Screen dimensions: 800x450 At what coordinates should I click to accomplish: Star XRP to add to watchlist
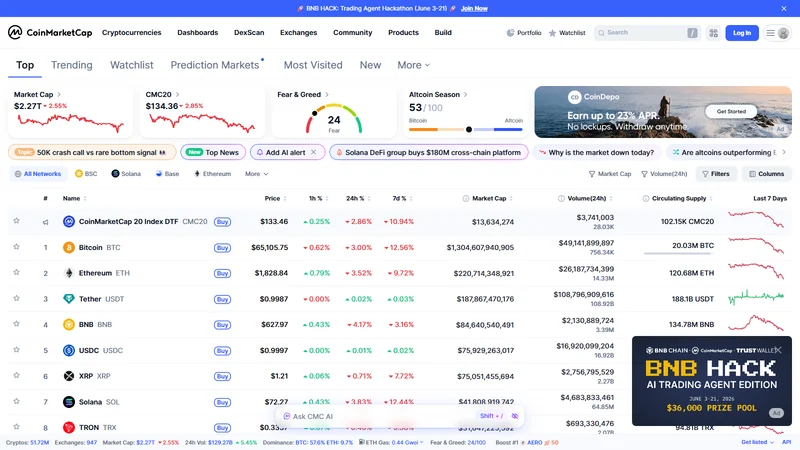click(x=16, y=376)
